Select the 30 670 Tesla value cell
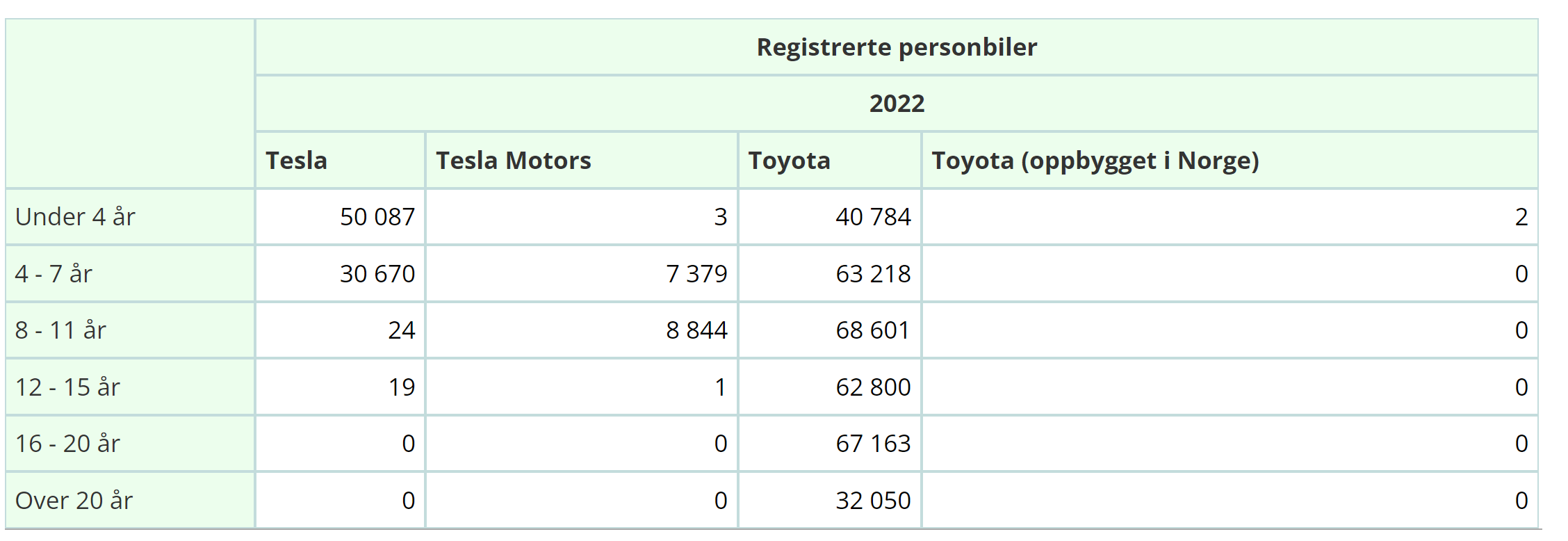Viewport: 1568px width, 541px height. click(341, 274)
